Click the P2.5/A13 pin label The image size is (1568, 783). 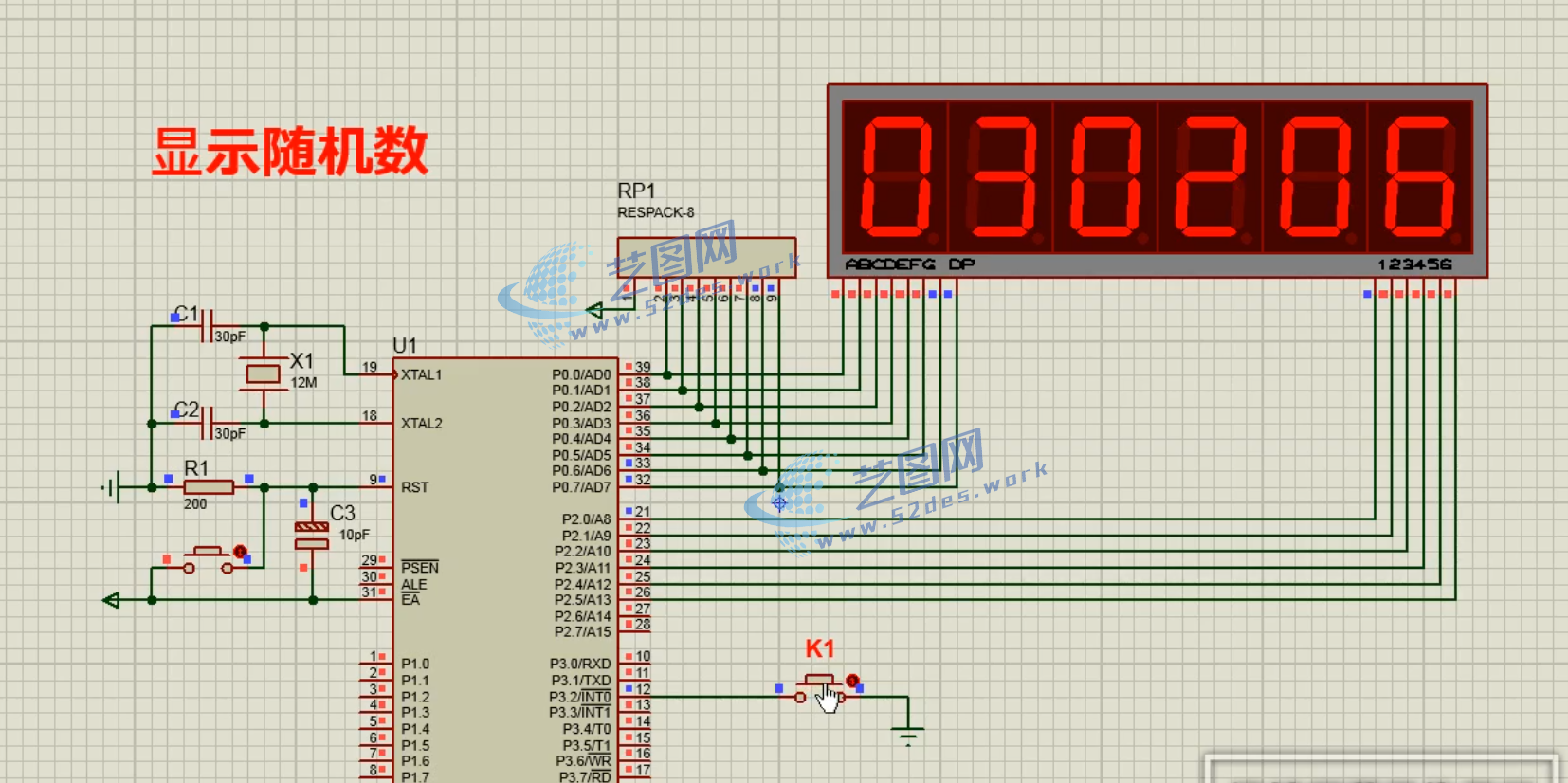click(x=582, y=600)
